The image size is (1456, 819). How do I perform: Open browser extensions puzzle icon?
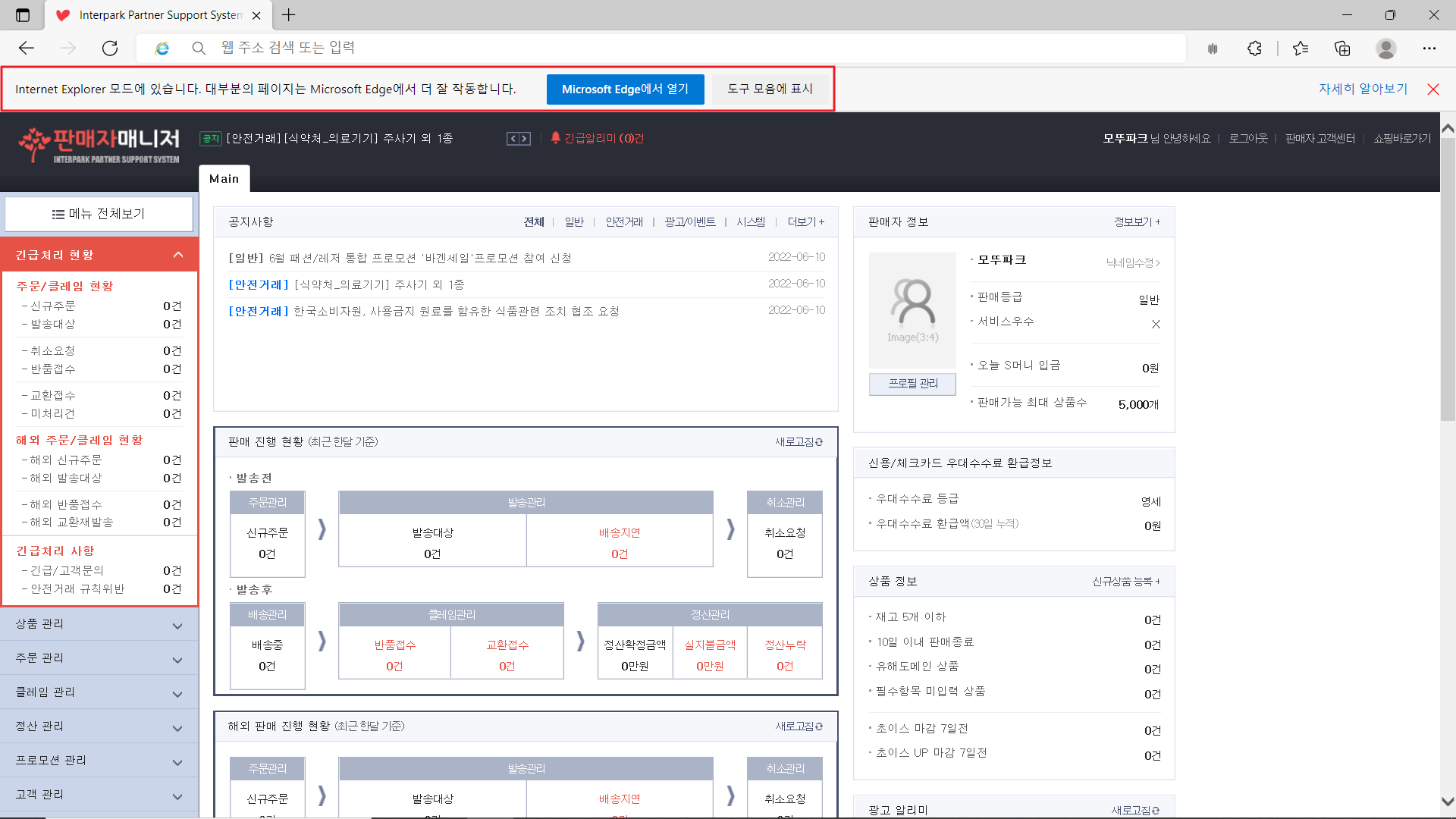(1254, 49)
